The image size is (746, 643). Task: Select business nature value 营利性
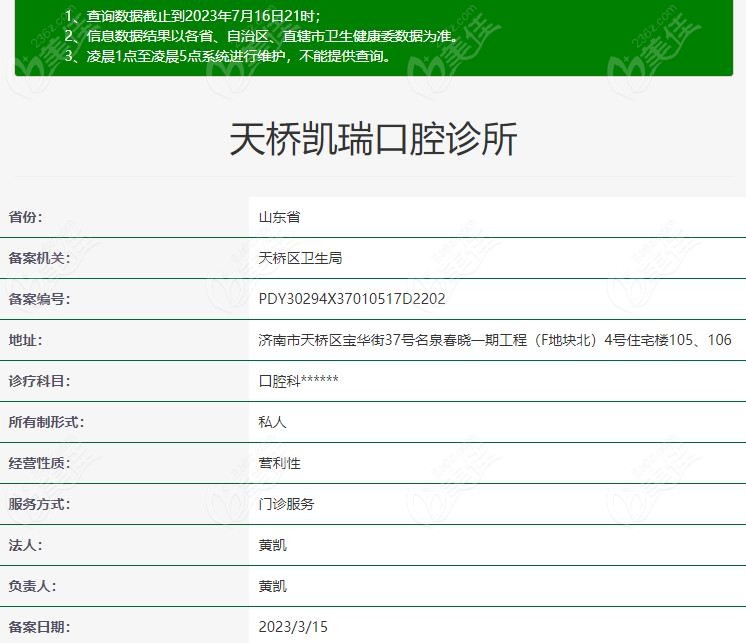[279, 463]
